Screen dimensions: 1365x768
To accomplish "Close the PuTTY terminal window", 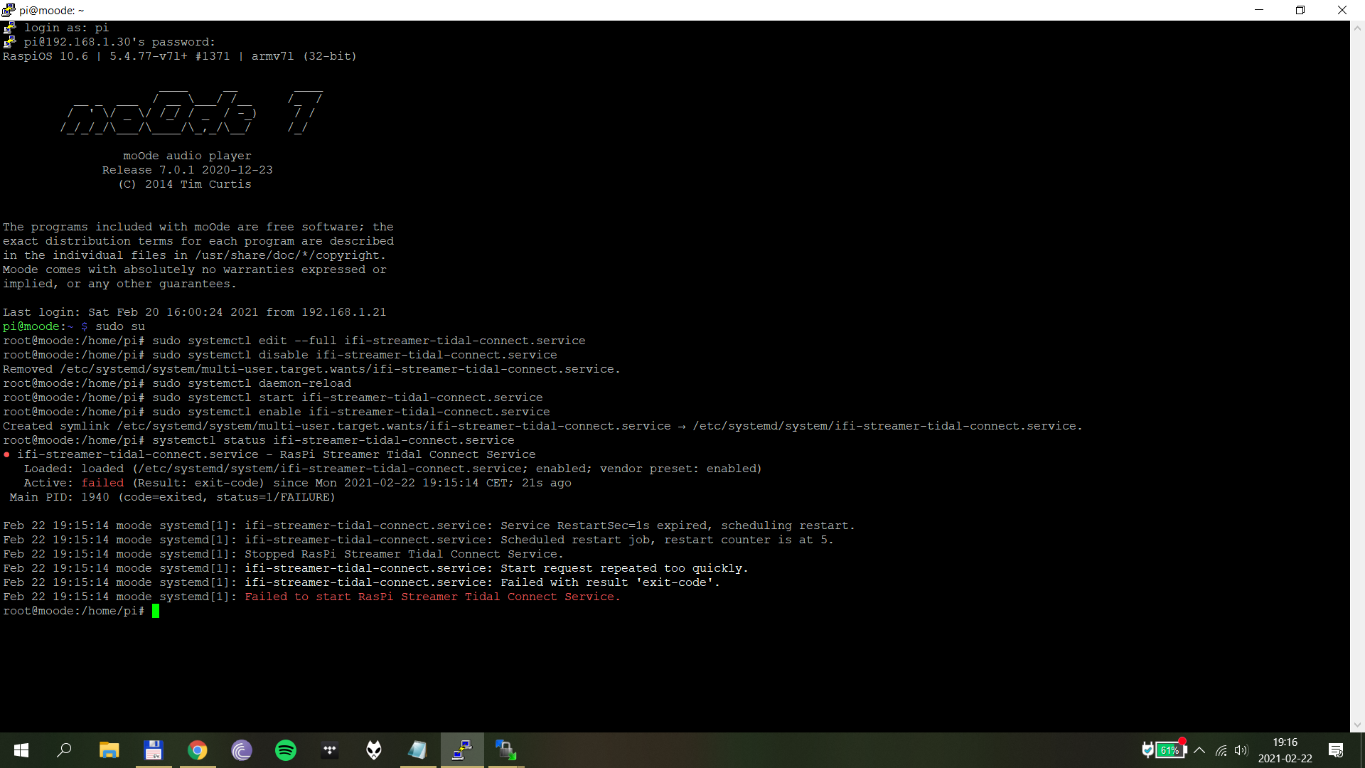I will (x=1343, y=10).
